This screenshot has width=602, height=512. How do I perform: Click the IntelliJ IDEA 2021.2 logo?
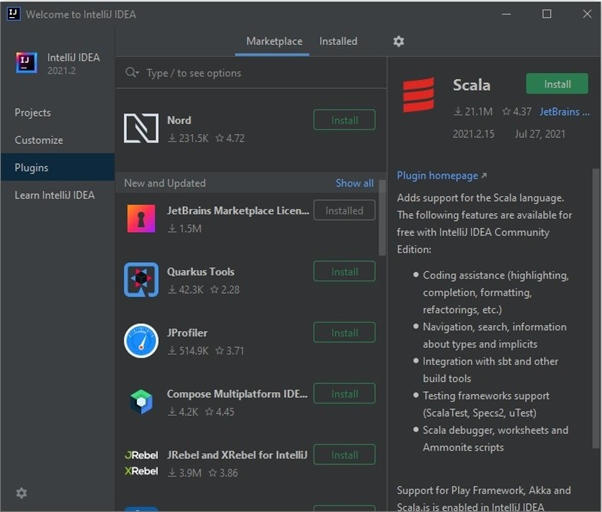point(27,63)
